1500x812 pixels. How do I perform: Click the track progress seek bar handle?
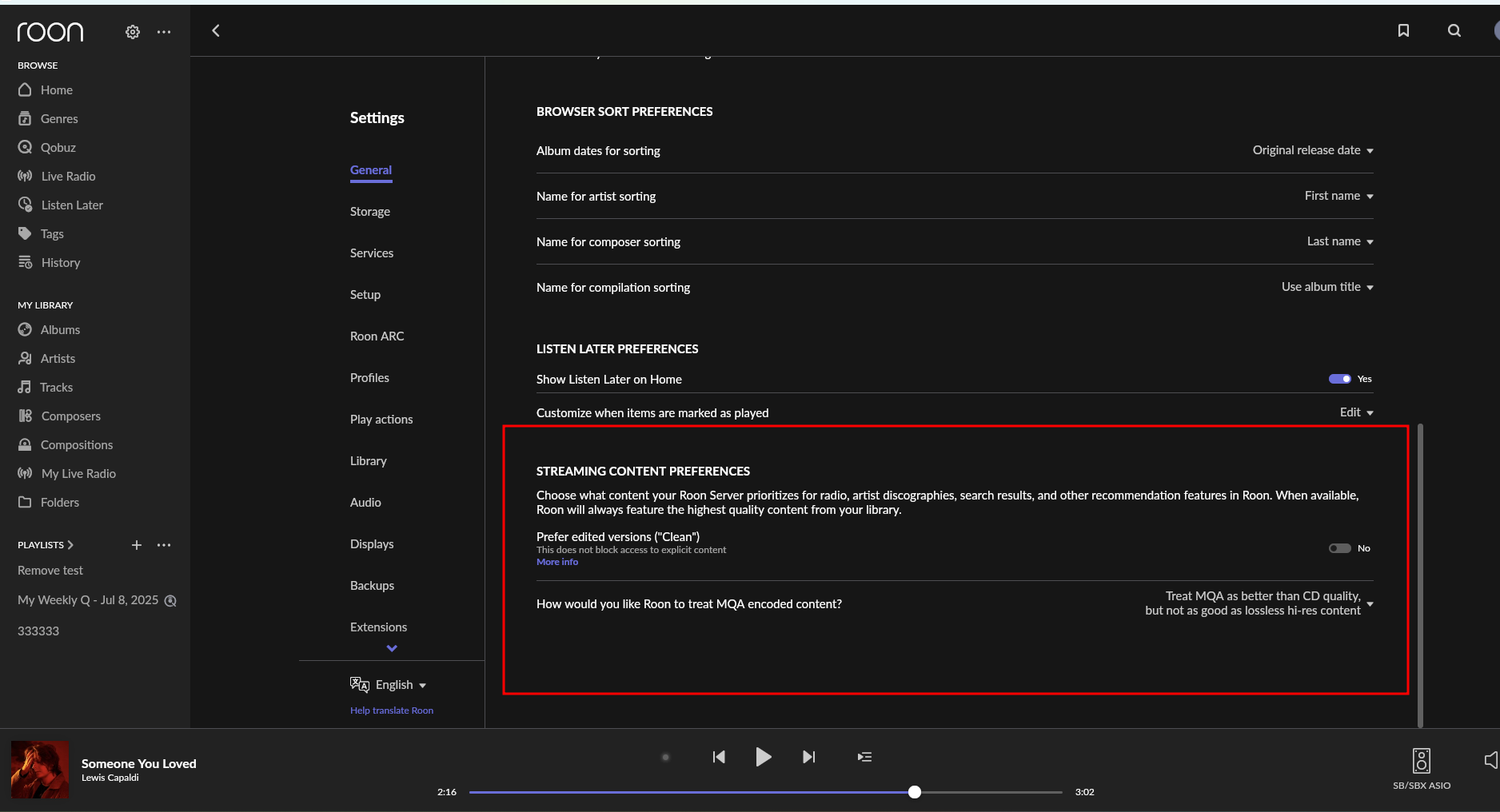(915, 792)
